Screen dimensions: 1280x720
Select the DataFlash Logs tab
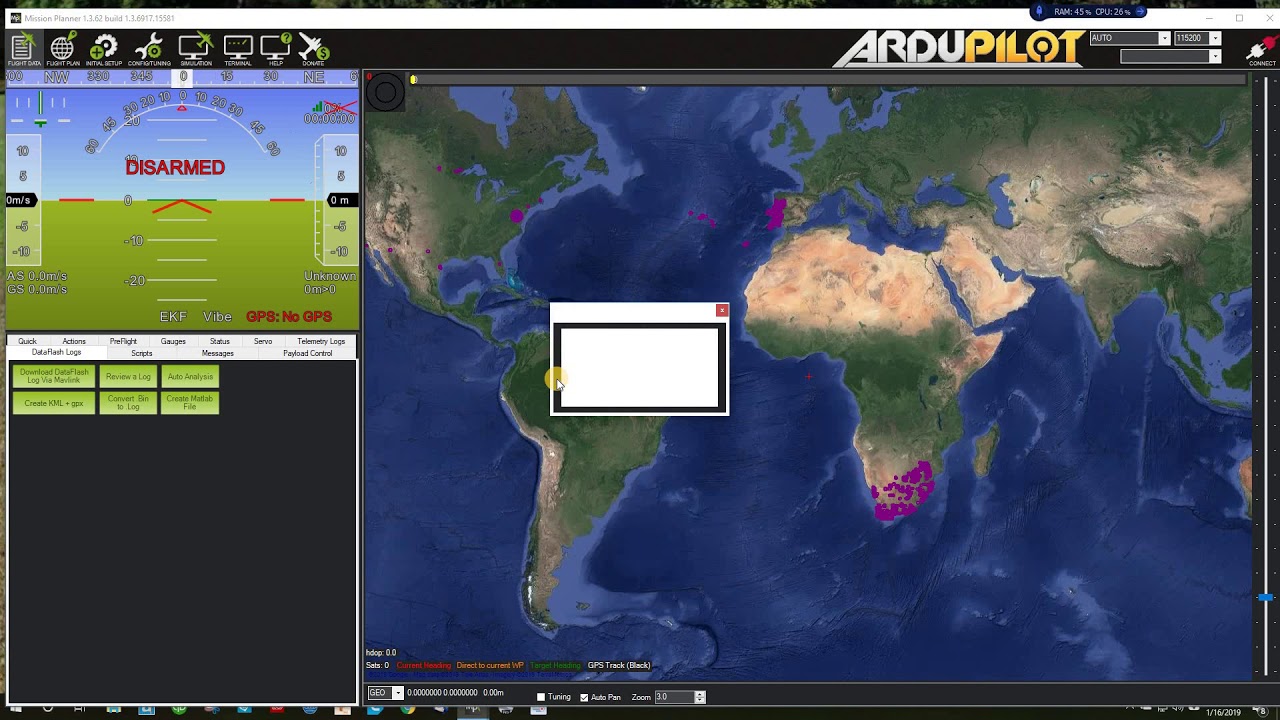(x=56, y=352)
